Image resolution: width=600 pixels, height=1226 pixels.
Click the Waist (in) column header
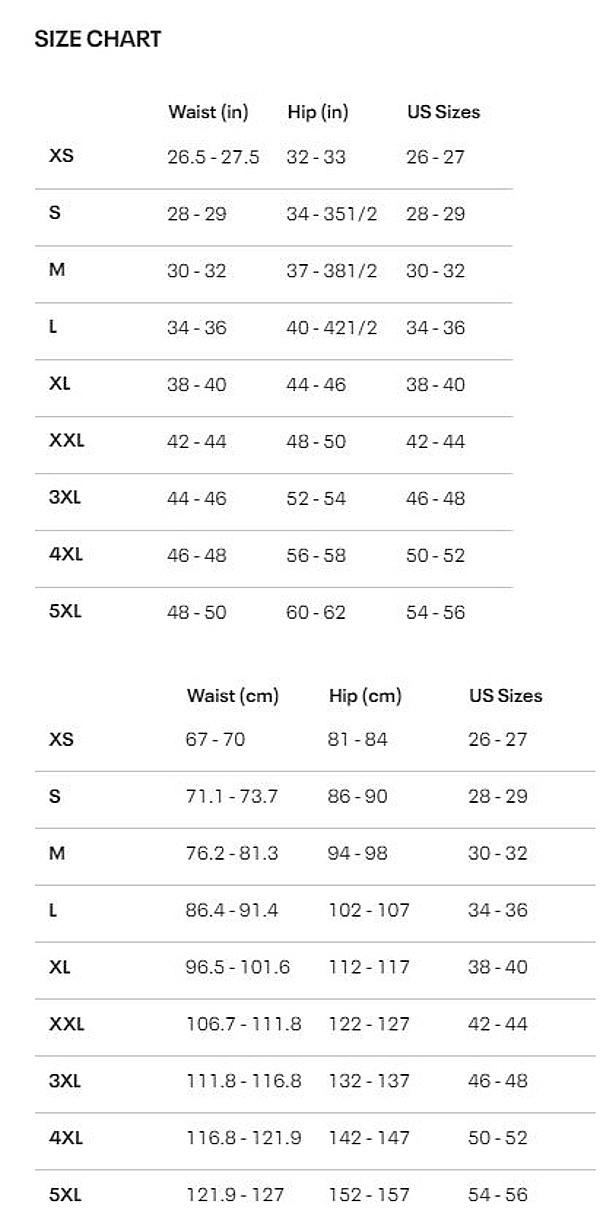pos(208,112)
